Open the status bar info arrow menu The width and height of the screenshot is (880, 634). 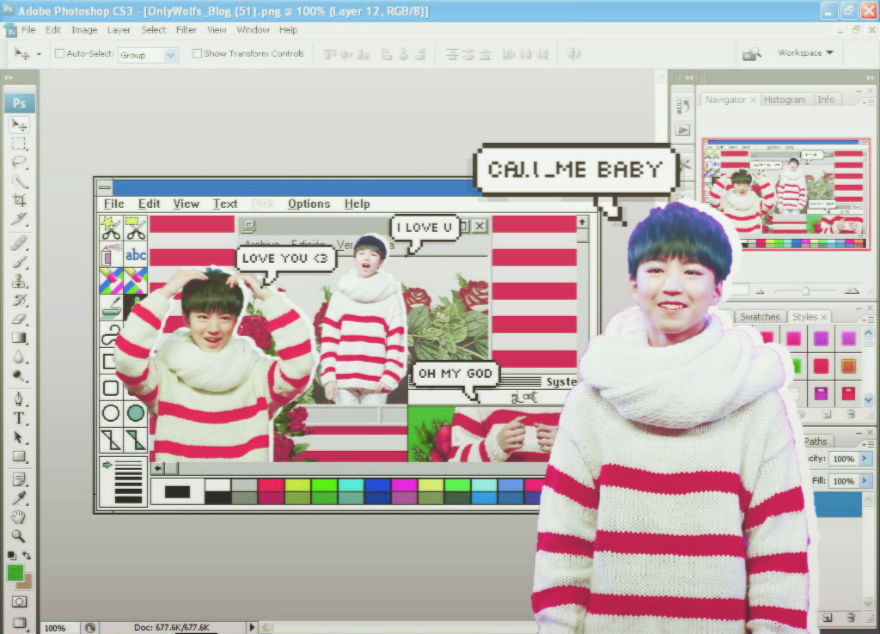click(251, 627)
